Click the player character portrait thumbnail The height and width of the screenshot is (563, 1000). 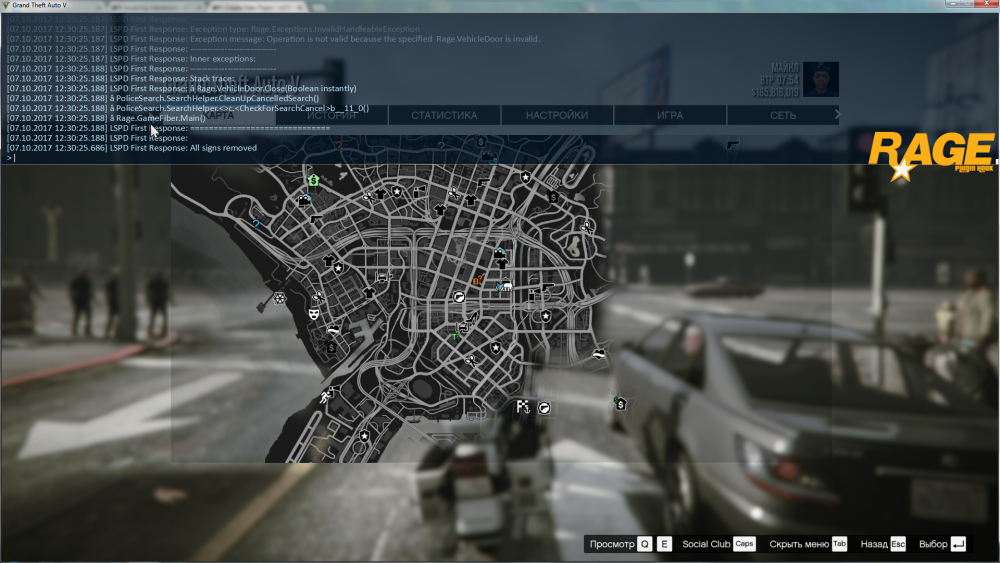tap(821, 79)
